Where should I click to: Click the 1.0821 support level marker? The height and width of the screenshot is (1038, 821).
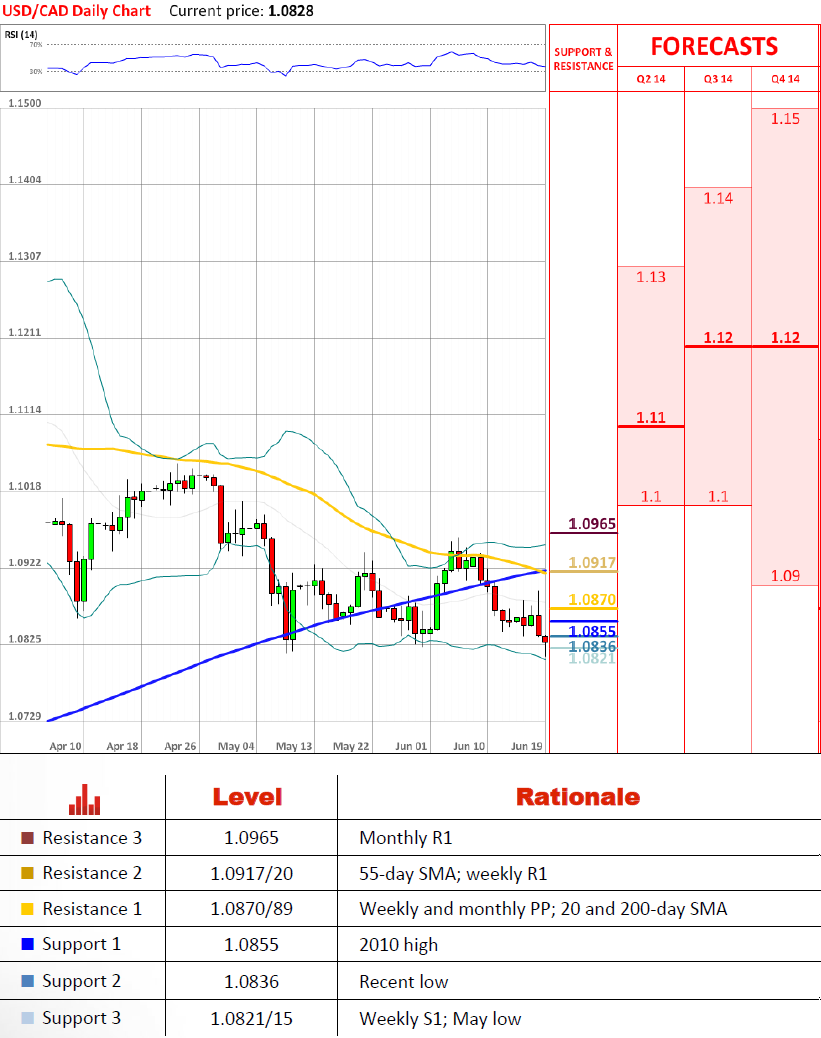tap(592, 658)
